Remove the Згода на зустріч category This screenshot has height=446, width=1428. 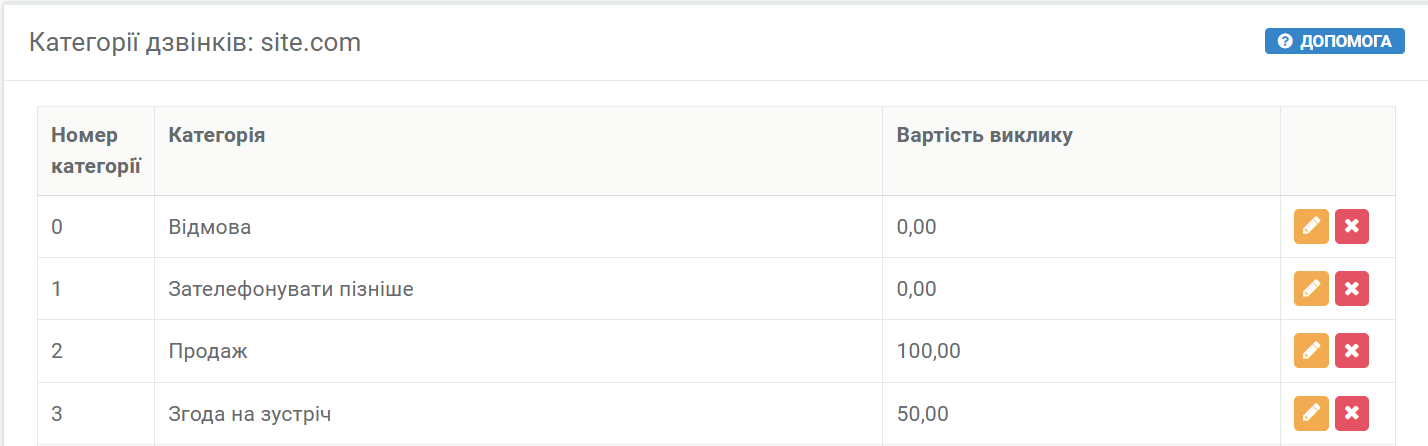pos(1352,413)
